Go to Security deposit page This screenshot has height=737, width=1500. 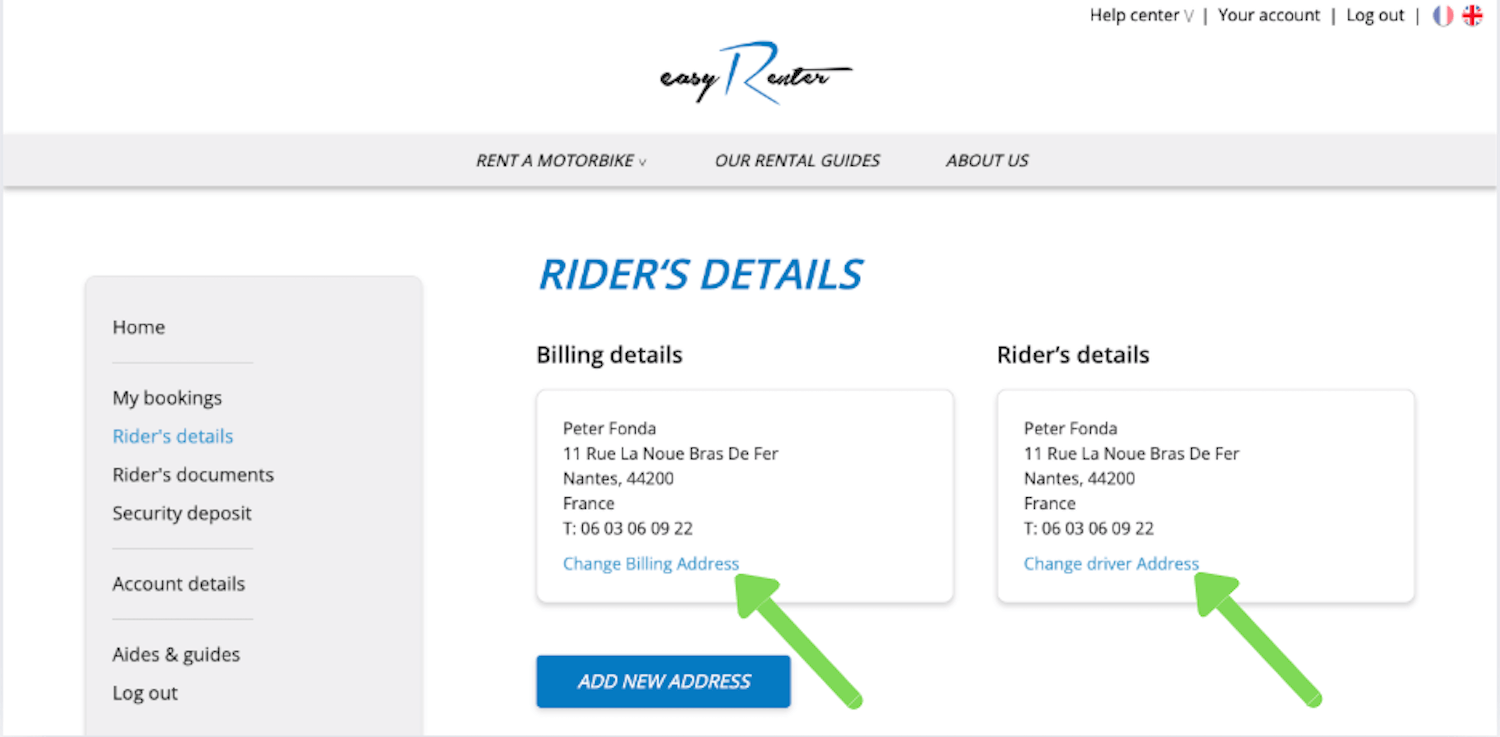coord(182,514)
